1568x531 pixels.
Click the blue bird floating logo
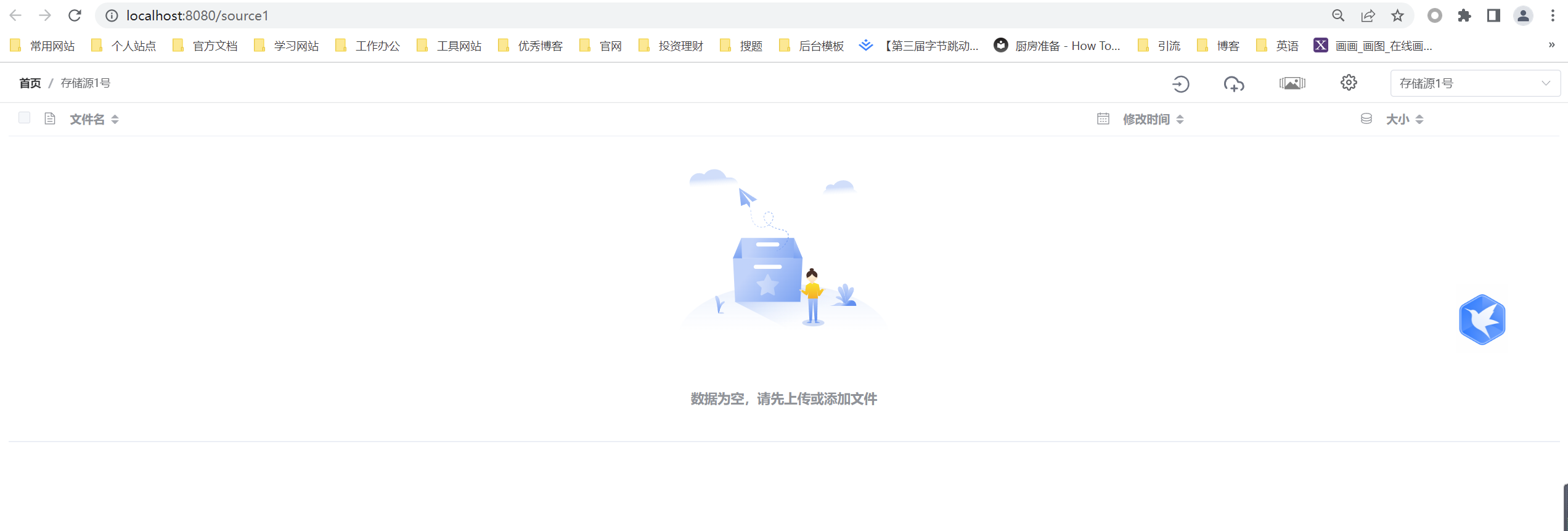(x=1482, y=319)
